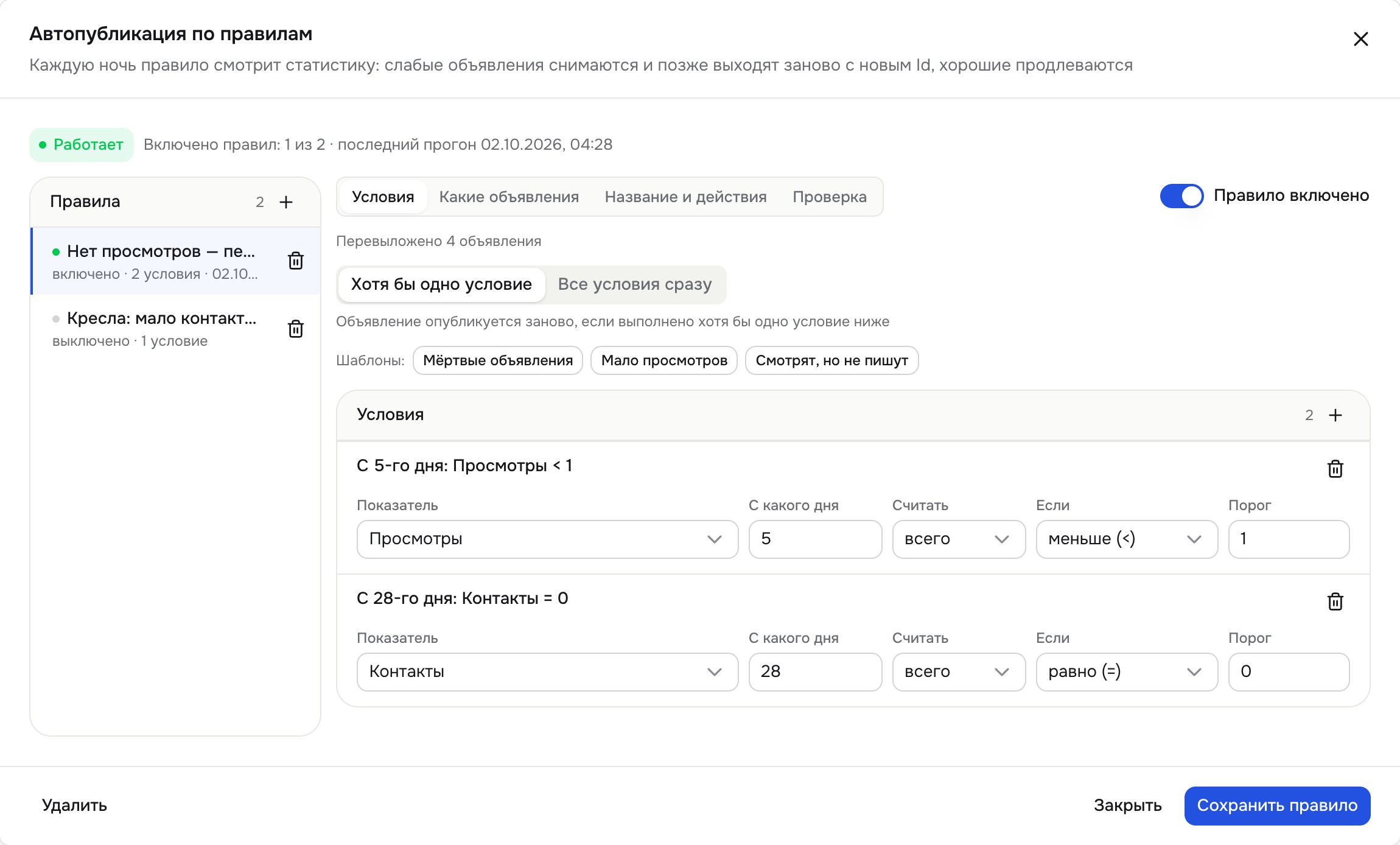Apply template 'Мёртвые объявления'
This screenshot has height=845, width=1400.
(498, 360)
